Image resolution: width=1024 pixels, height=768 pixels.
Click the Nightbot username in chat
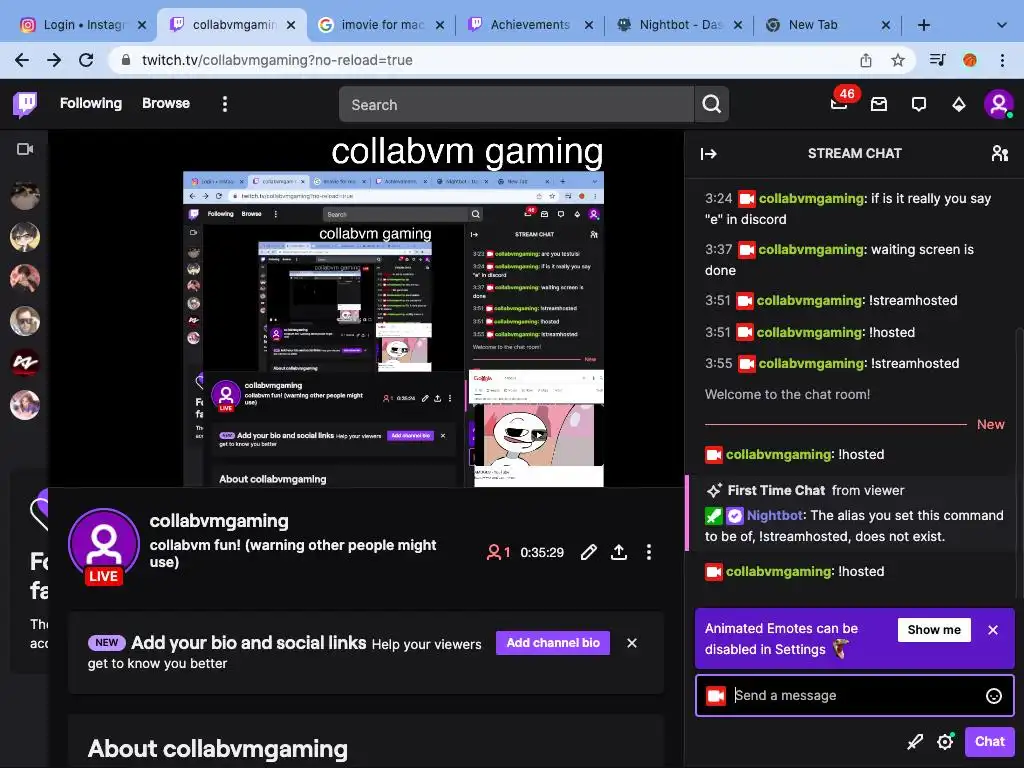click(x=775, y=516)
